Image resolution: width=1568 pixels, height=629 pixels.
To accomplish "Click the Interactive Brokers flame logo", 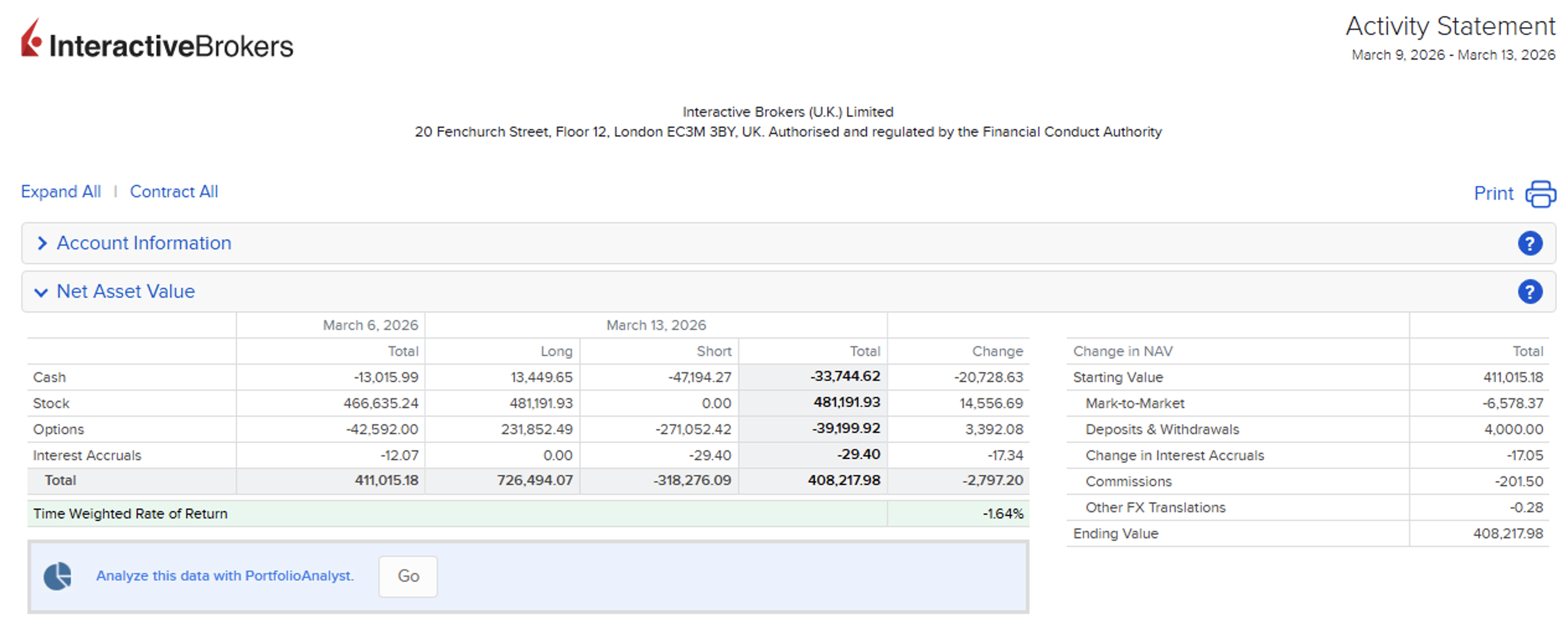I will pos(31,39).
